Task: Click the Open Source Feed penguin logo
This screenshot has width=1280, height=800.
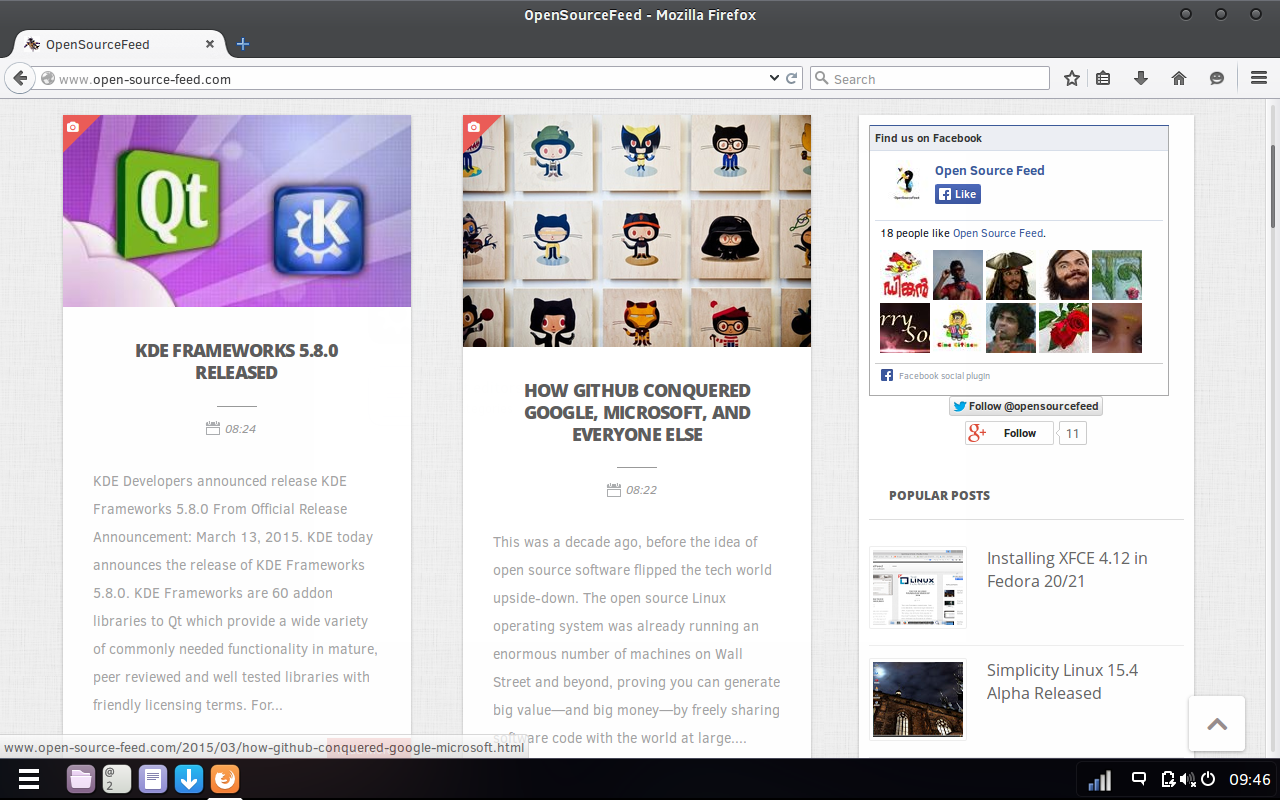Action: 905,184
